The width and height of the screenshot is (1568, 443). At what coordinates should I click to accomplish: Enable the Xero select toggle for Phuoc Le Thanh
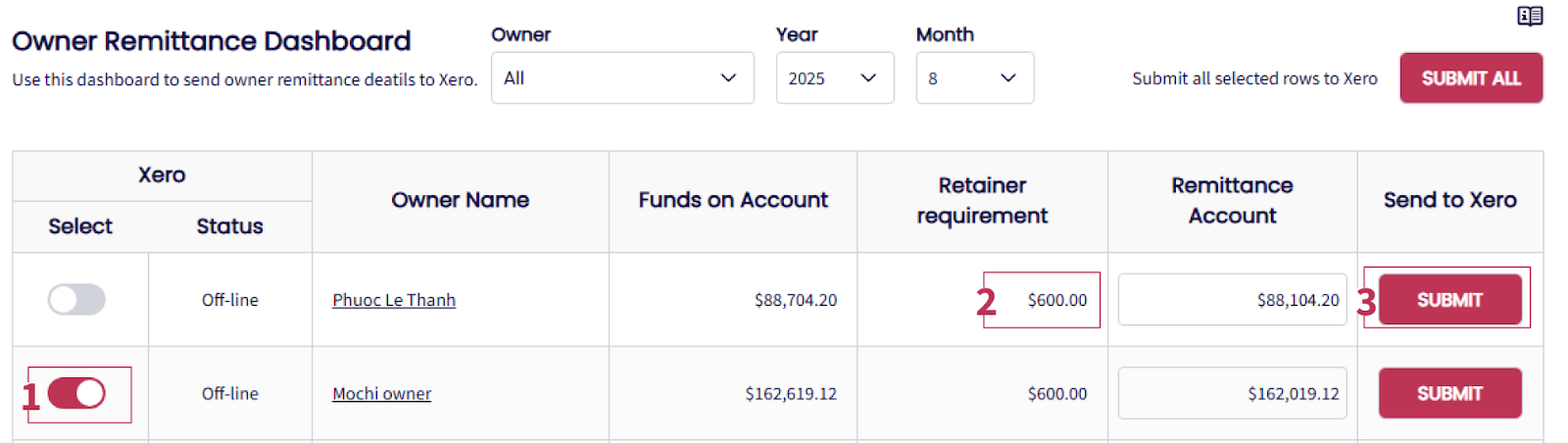(x=76, y=300)
